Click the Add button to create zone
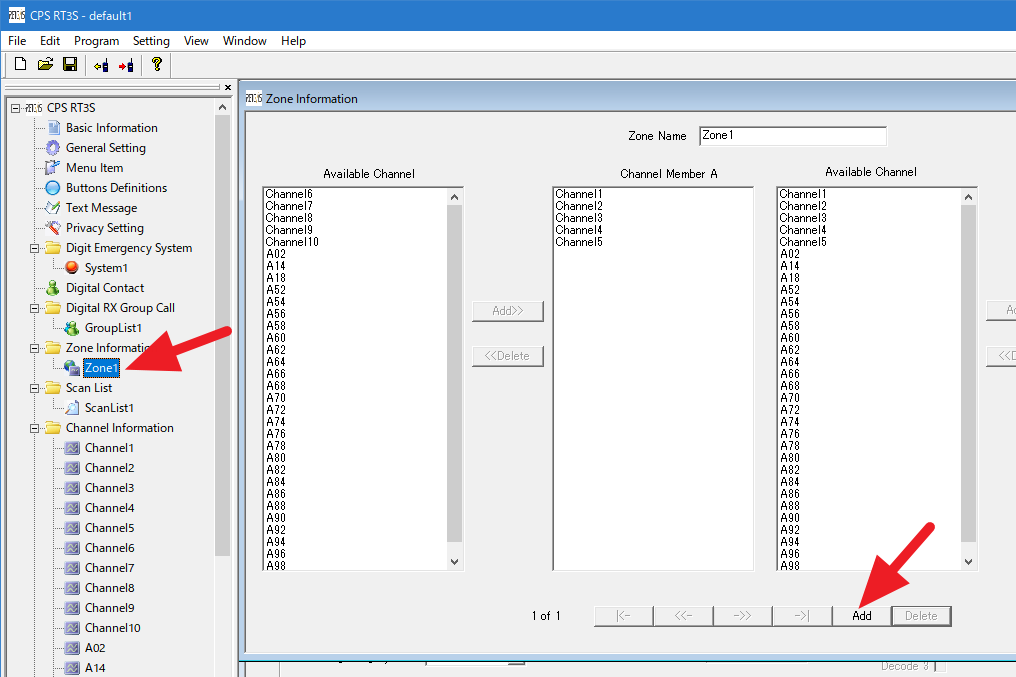 (861, 616)
